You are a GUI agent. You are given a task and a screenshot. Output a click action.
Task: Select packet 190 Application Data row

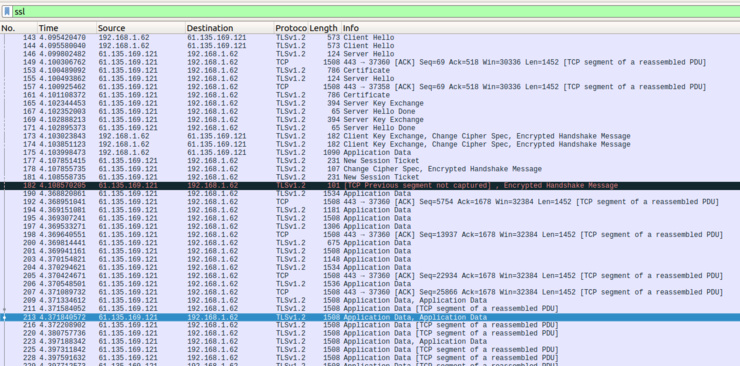[370, 194]
